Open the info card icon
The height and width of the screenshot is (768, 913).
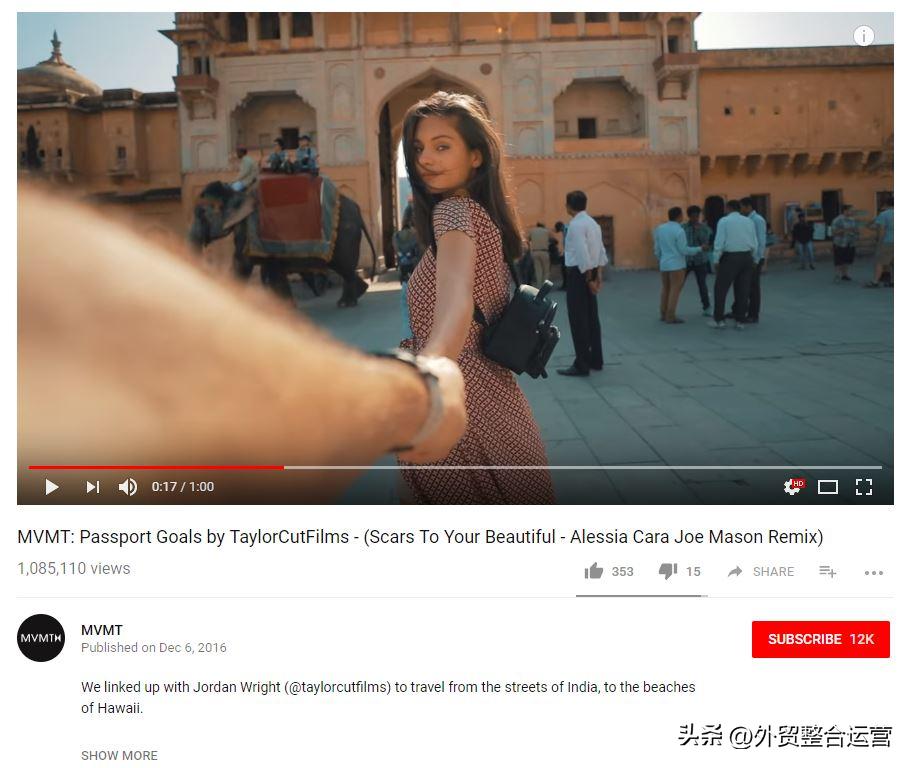tap(864, 36)
